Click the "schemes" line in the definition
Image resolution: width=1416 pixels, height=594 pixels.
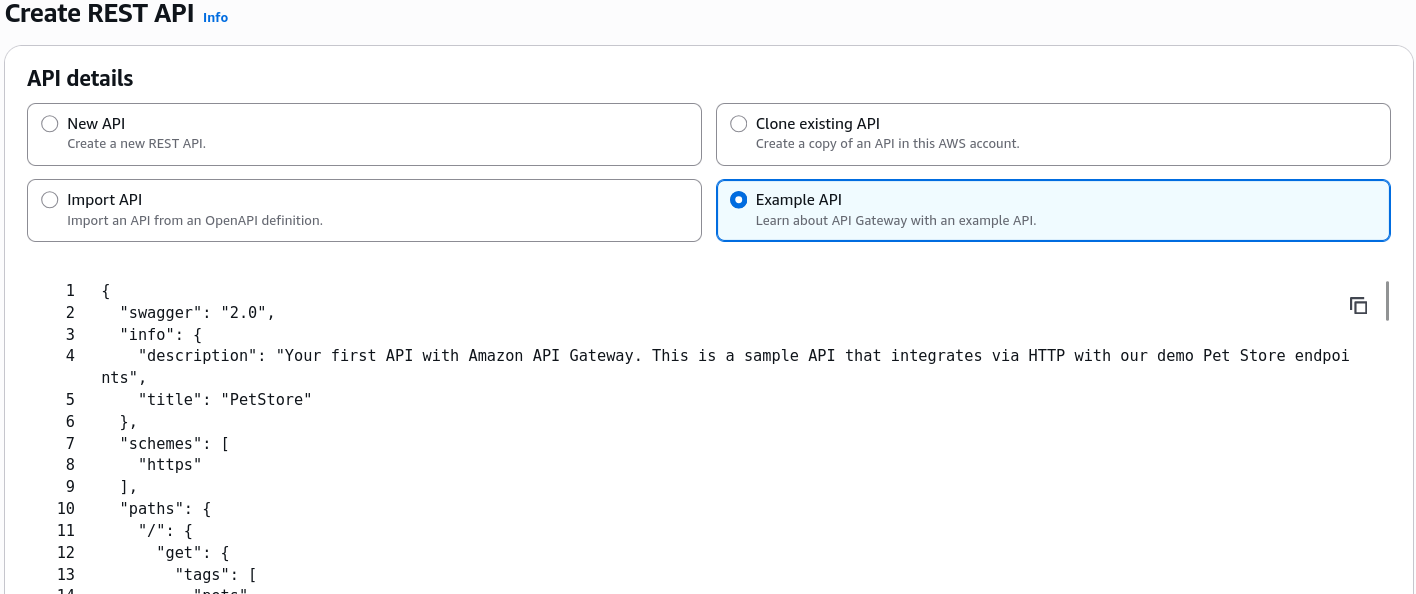tap(174, 443)
